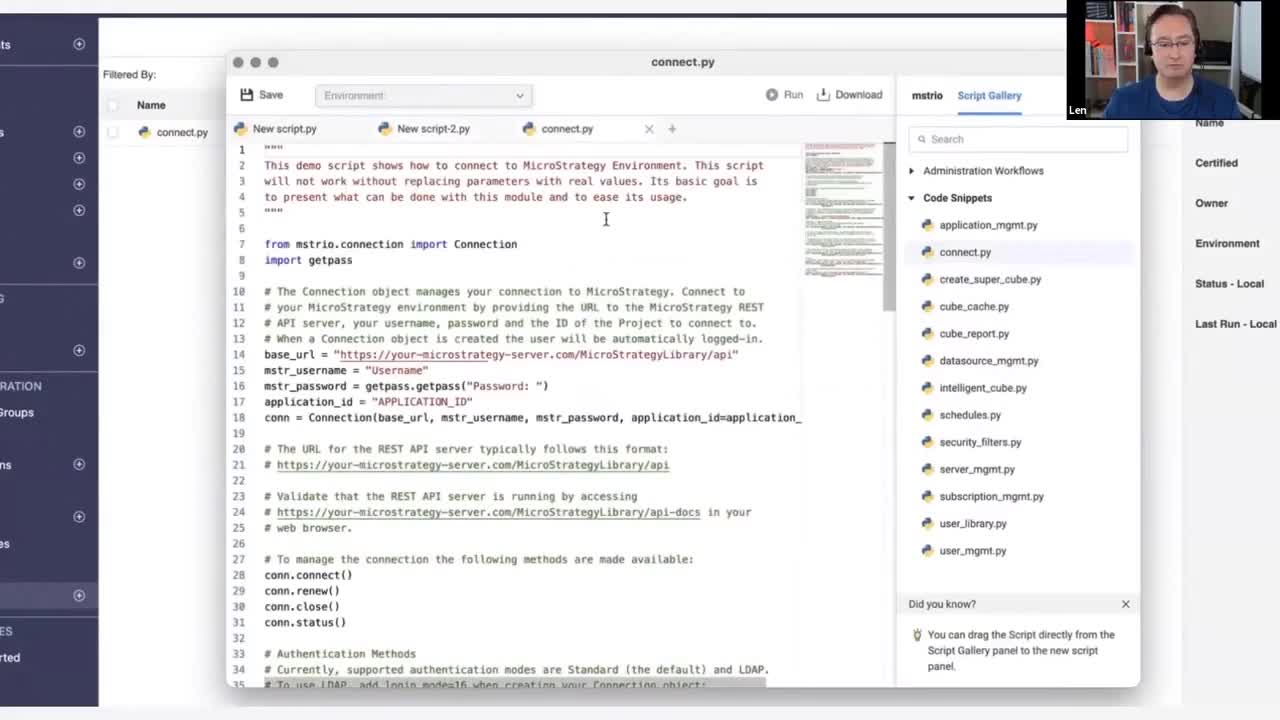
Task: Click the Save floppy disk icon
Action: [247, 95]
